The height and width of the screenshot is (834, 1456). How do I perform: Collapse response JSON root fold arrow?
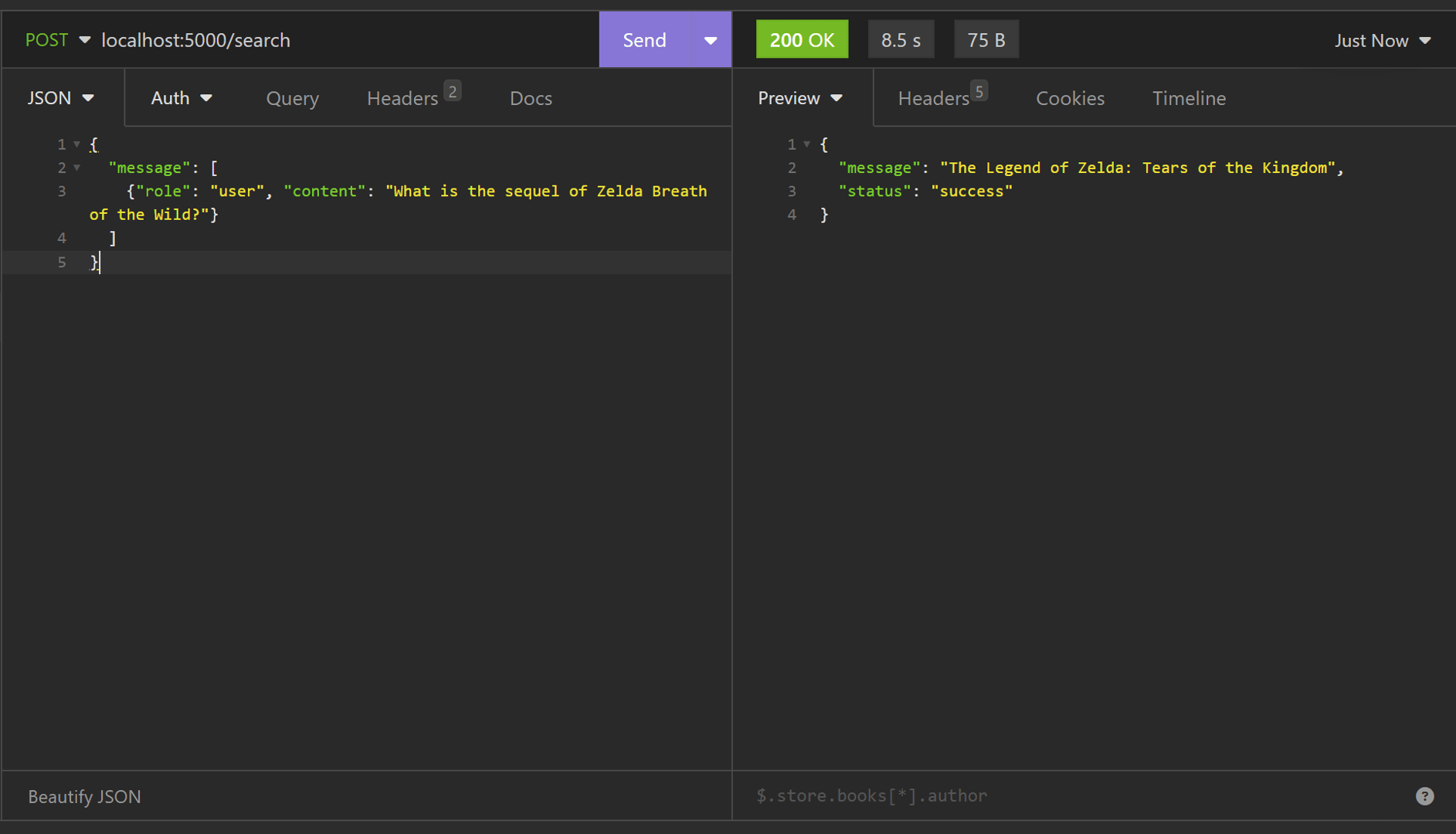pyautogui.click(x=806, y=144)
